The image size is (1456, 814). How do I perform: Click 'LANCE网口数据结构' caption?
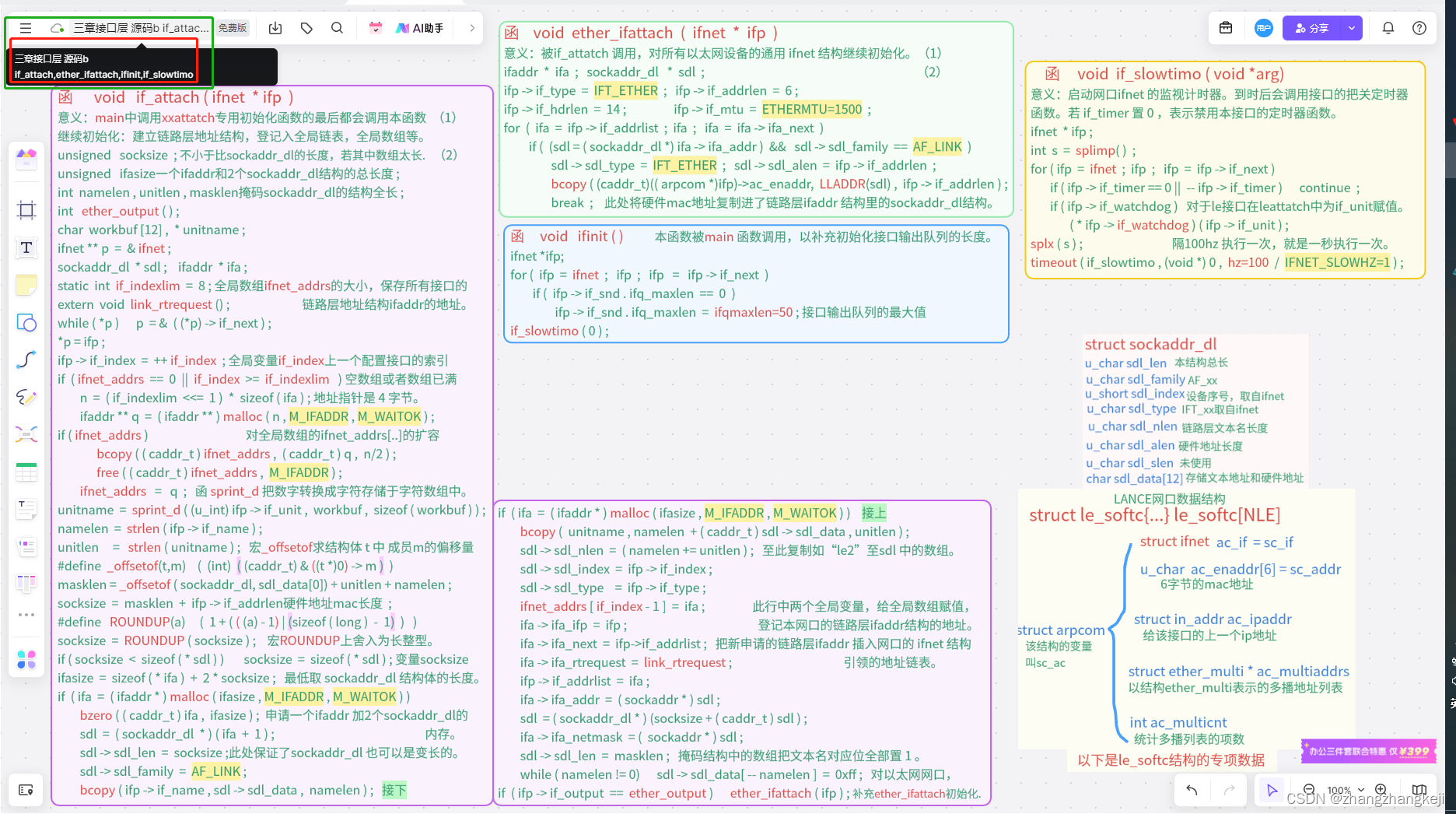(1169, 498)
